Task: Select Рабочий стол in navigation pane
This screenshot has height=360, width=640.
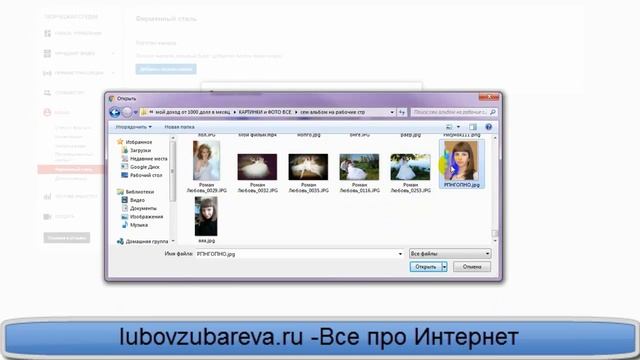Action: pos(146,175)
